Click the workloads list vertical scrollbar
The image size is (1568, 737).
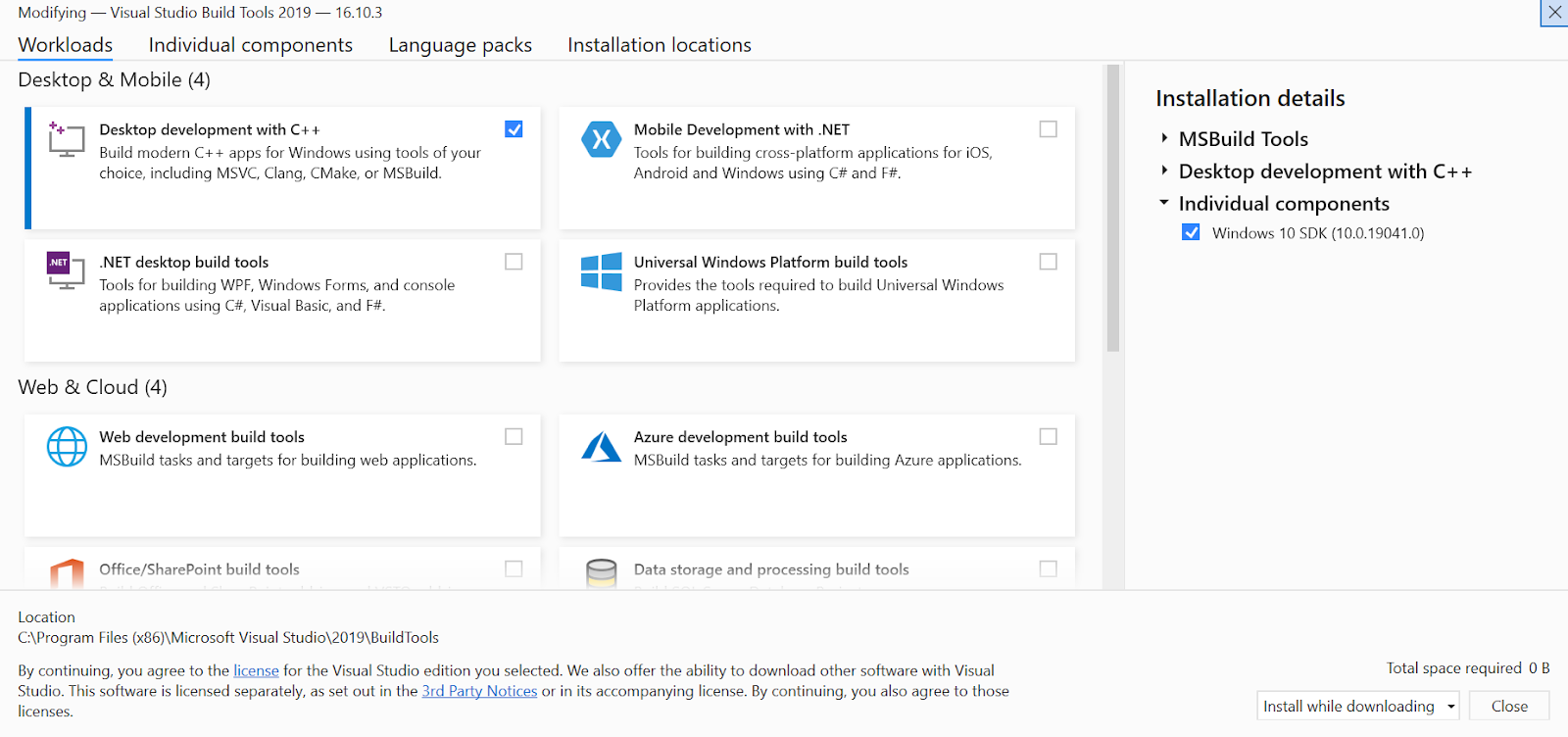pyautogui.click(x=1112, y=208)
